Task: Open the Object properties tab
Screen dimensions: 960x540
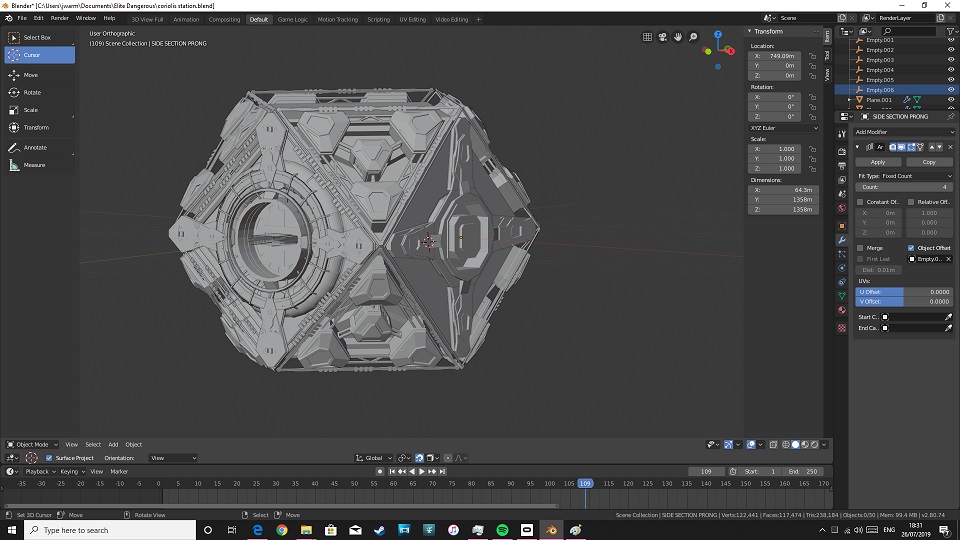Action: (842, 226)
